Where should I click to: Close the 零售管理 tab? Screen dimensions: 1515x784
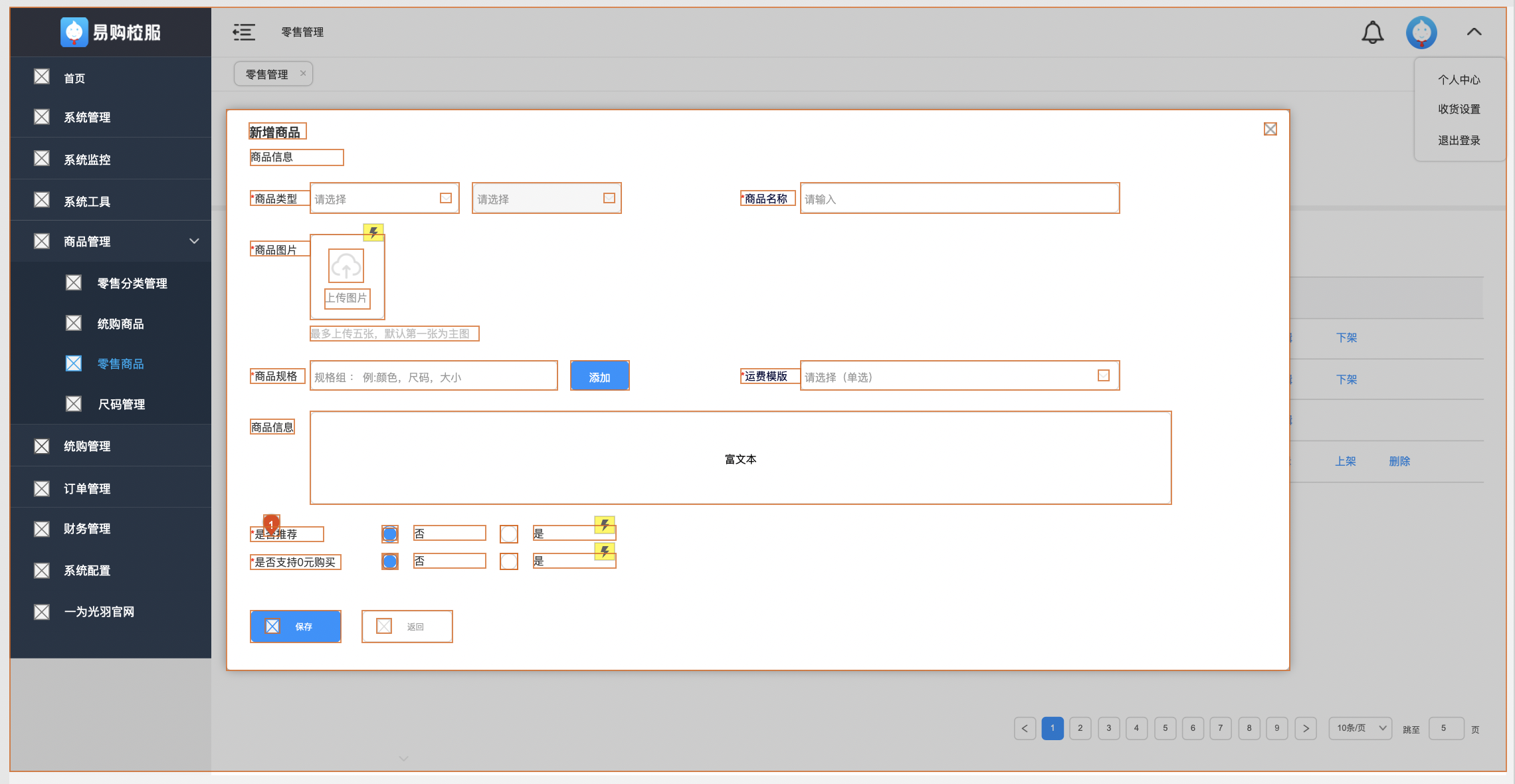[303, 73]
